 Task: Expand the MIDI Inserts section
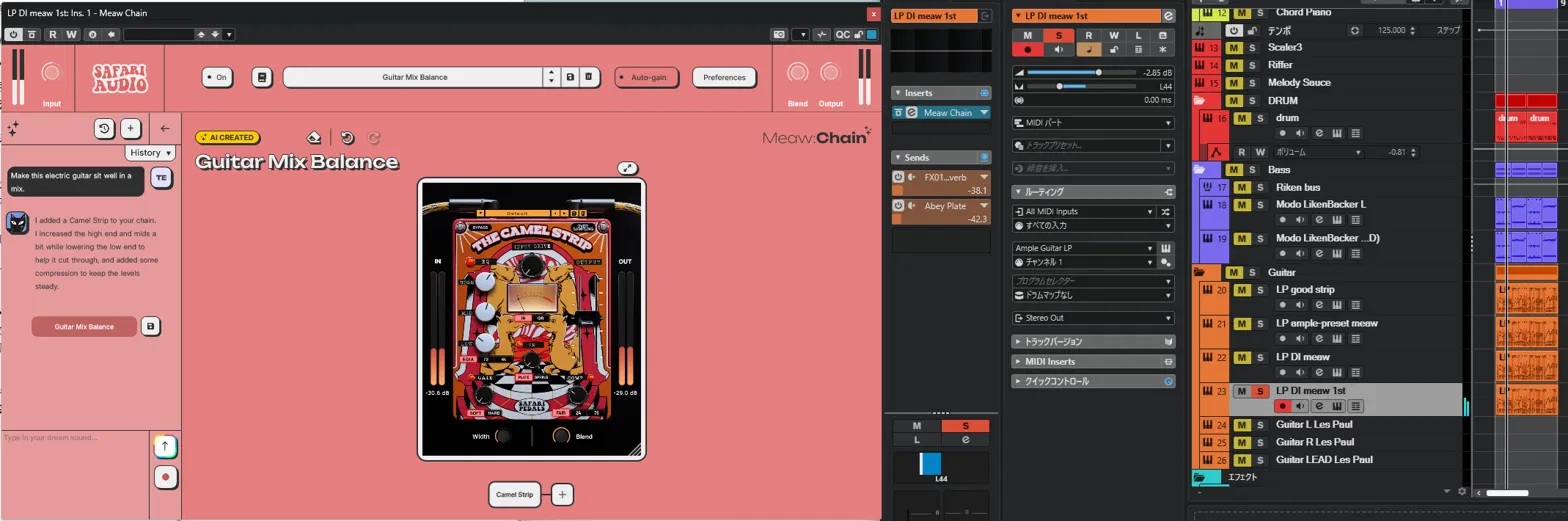click(1093, 361)
